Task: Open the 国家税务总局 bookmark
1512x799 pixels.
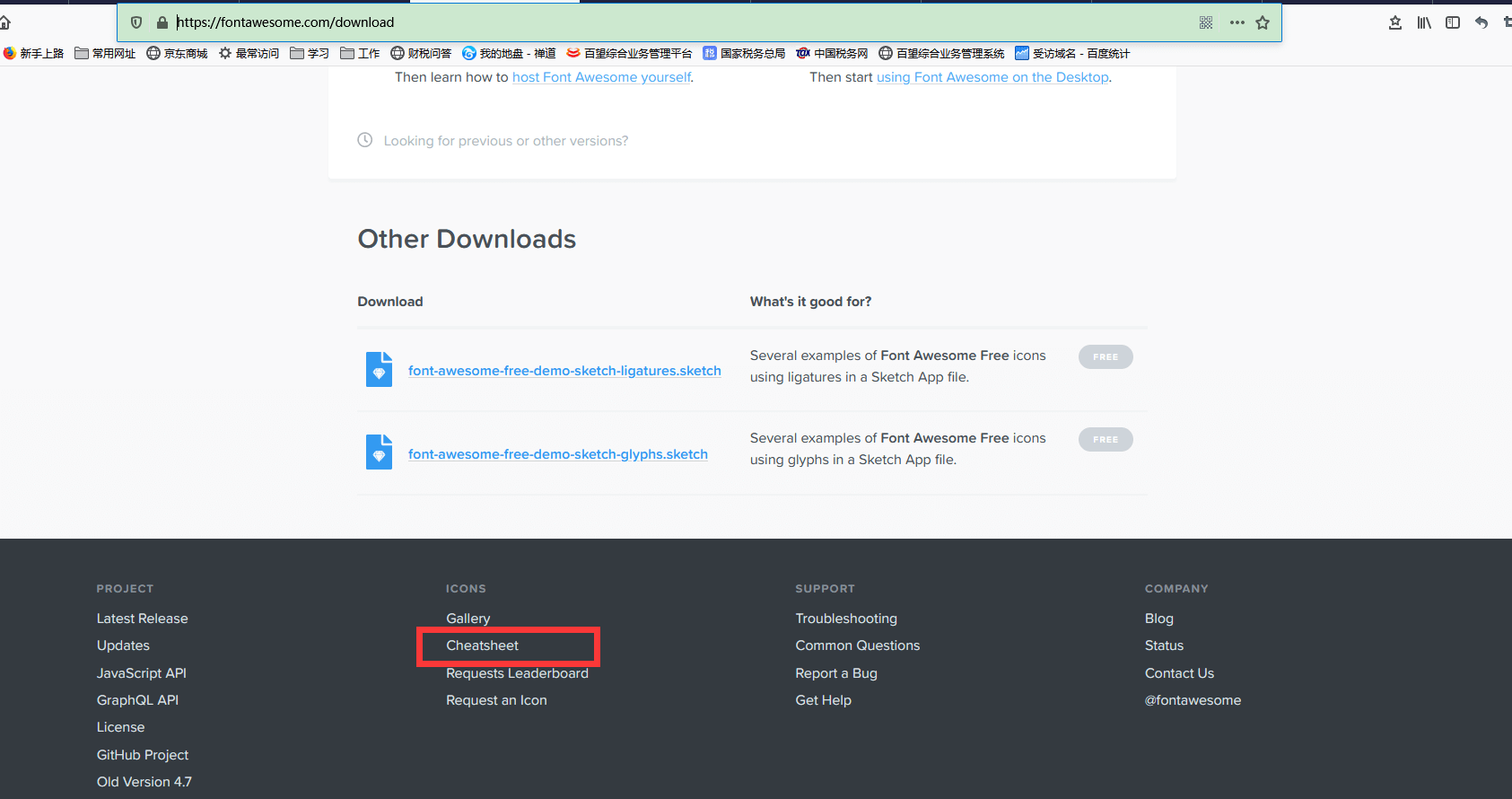Action: (x=744, y=53)
